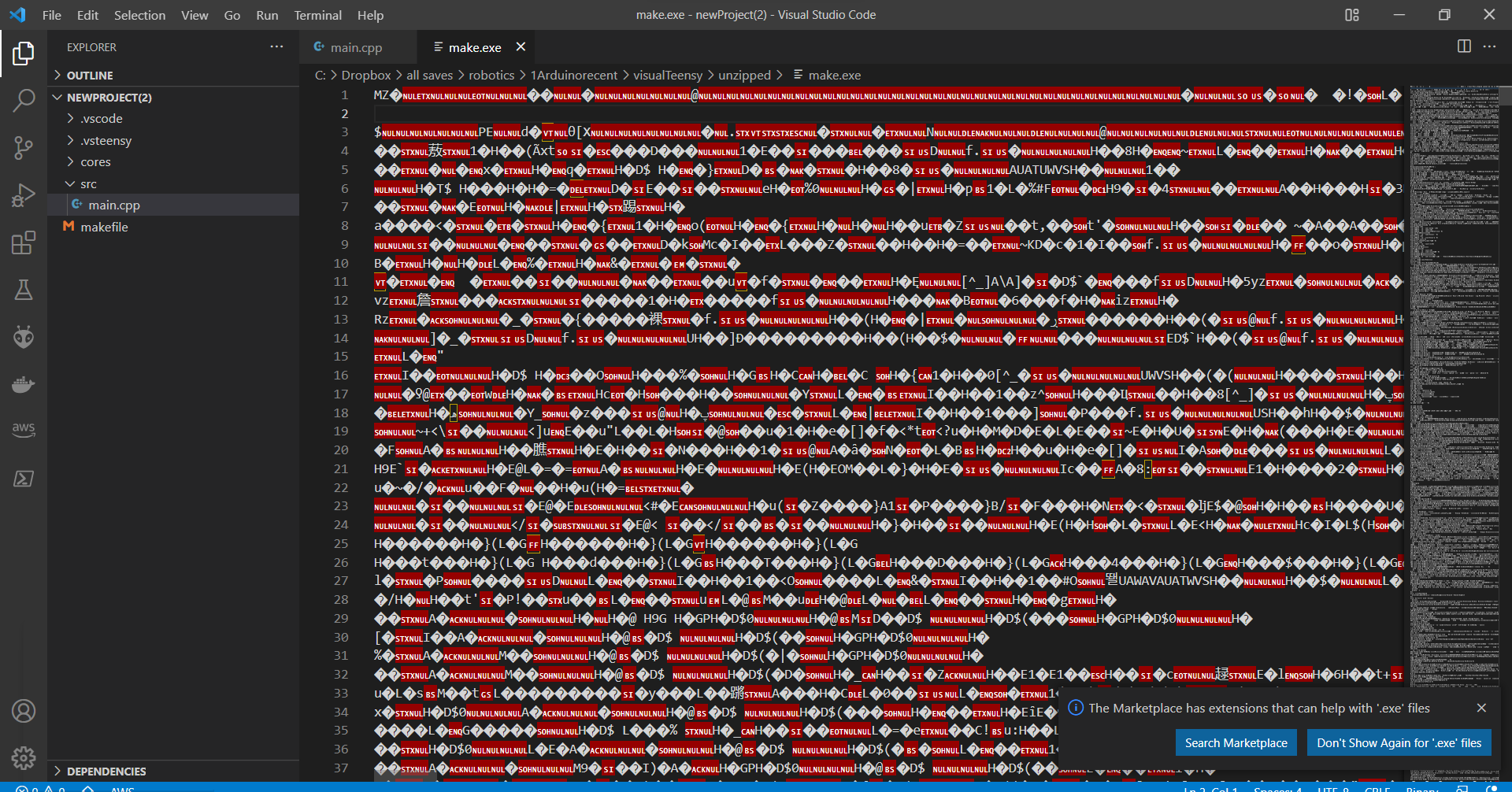This screenshot has width=1512, height=792.
Task: Open the Search view
Action: [x=24, y=100]
